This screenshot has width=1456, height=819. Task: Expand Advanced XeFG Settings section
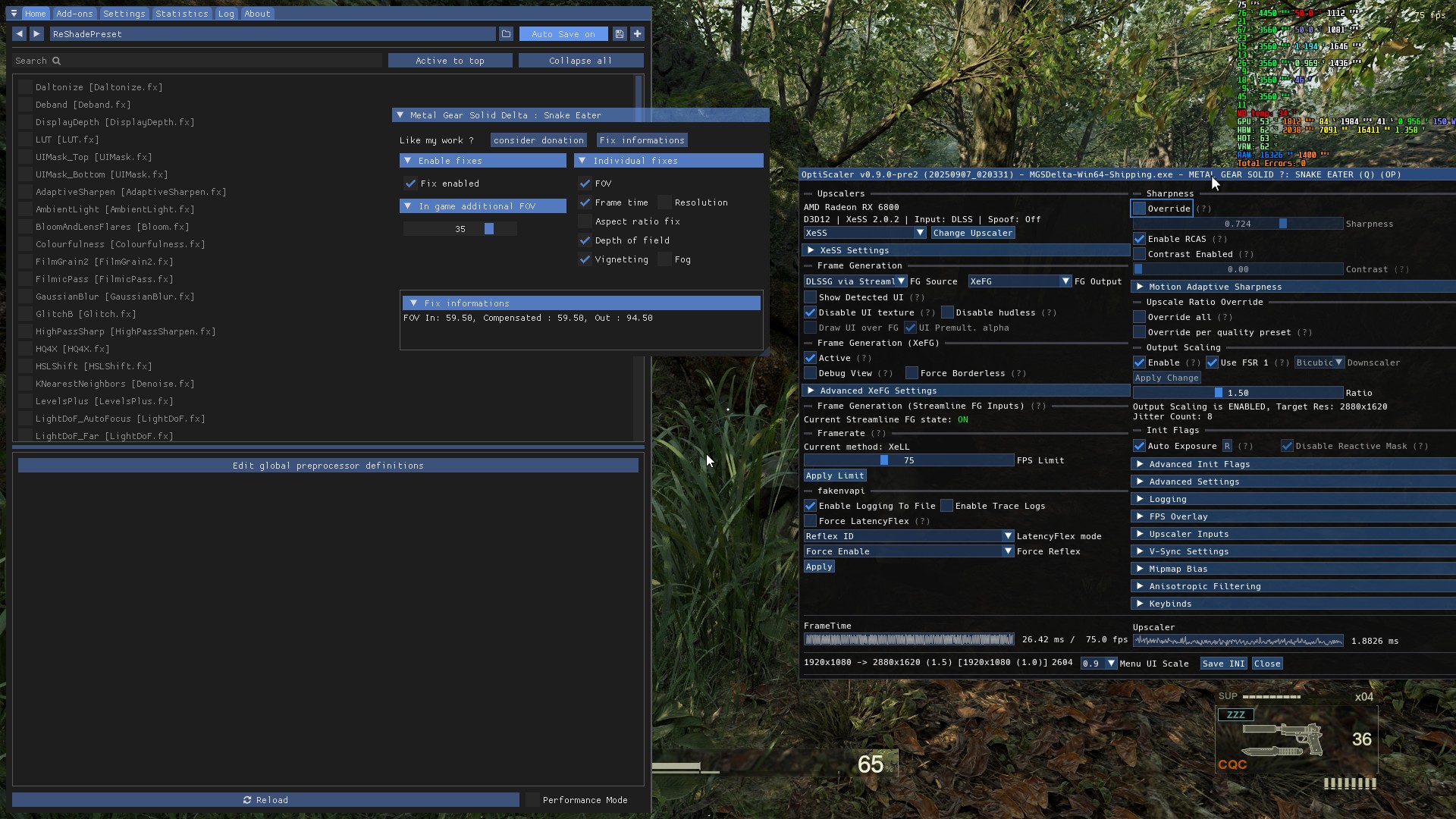point(966,391)
